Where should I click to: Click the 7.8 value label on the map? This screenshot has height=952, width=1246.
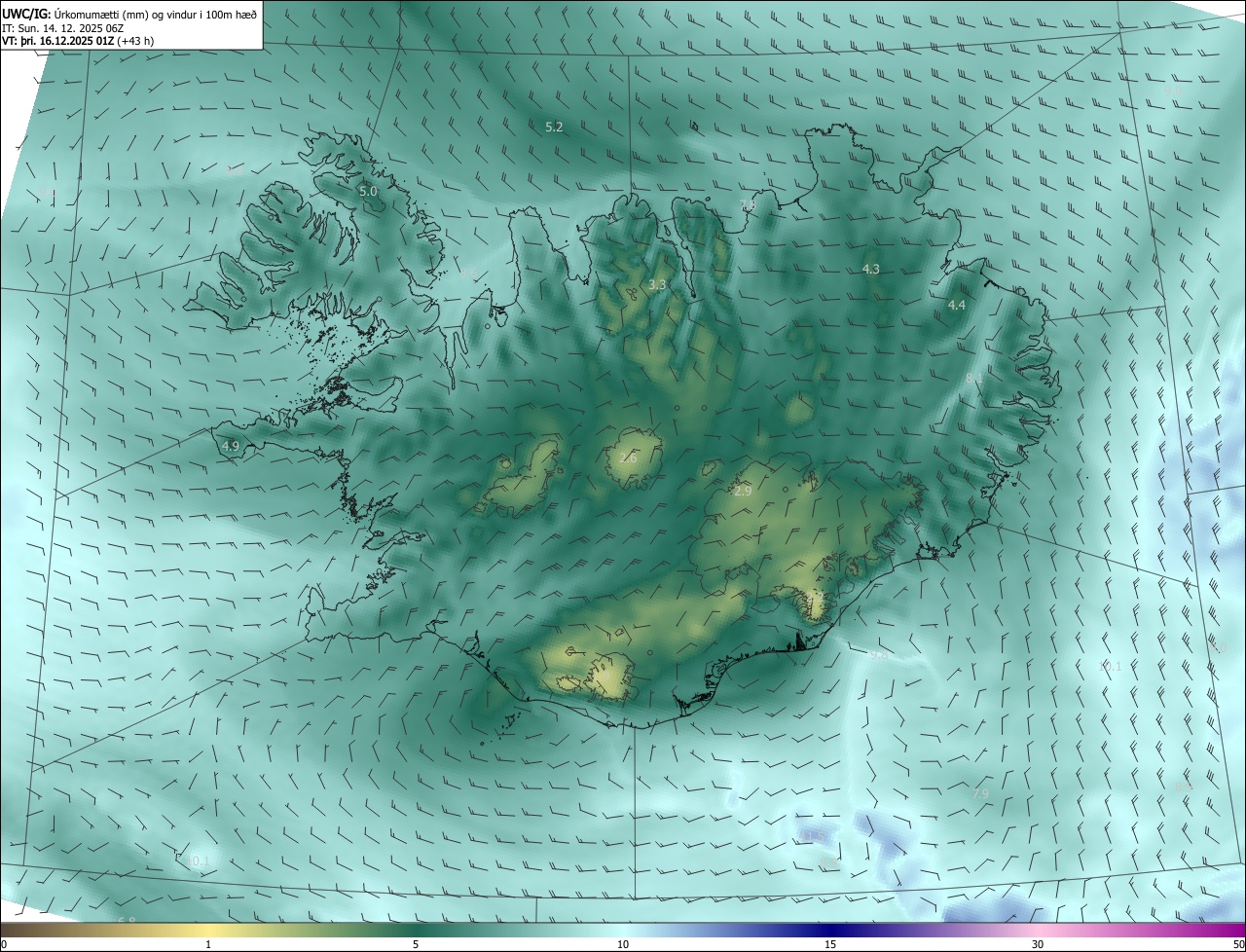click(748, 204)
